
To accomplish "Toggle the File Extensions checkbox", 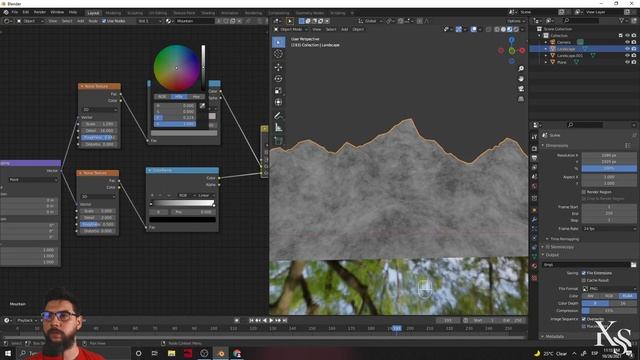I will 584,273.
